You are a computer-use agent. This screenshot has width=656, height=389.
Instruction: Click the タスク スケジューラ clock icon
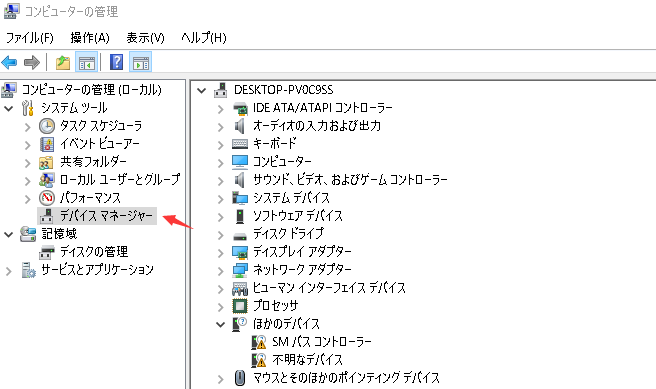(x=47, y=126)
